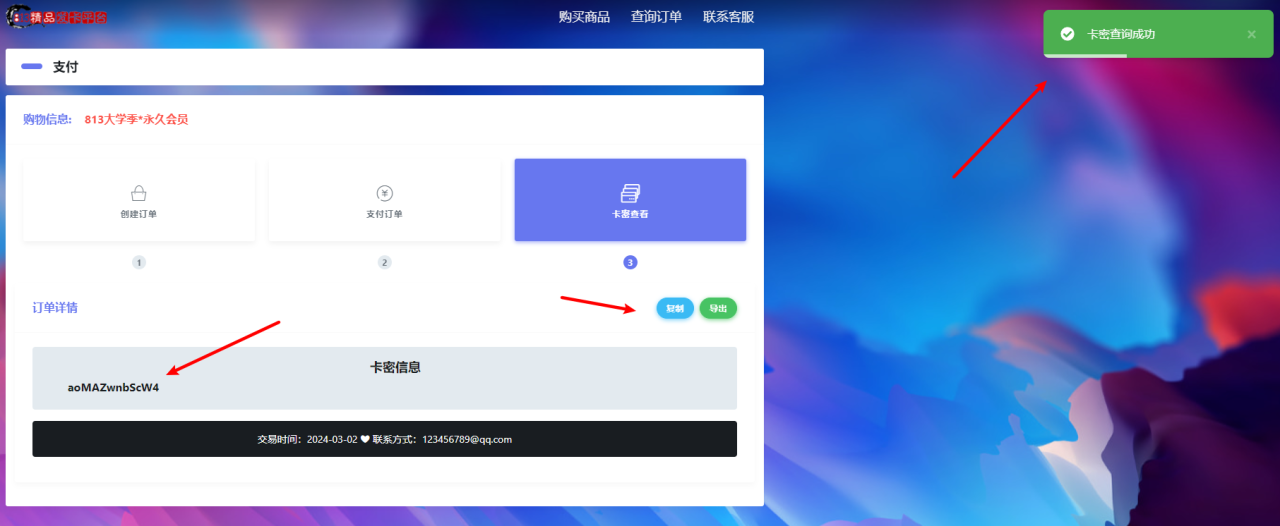Screen dimensions: 1280x526
Task: Select step number 1 indicator
Action: (139, 262)
